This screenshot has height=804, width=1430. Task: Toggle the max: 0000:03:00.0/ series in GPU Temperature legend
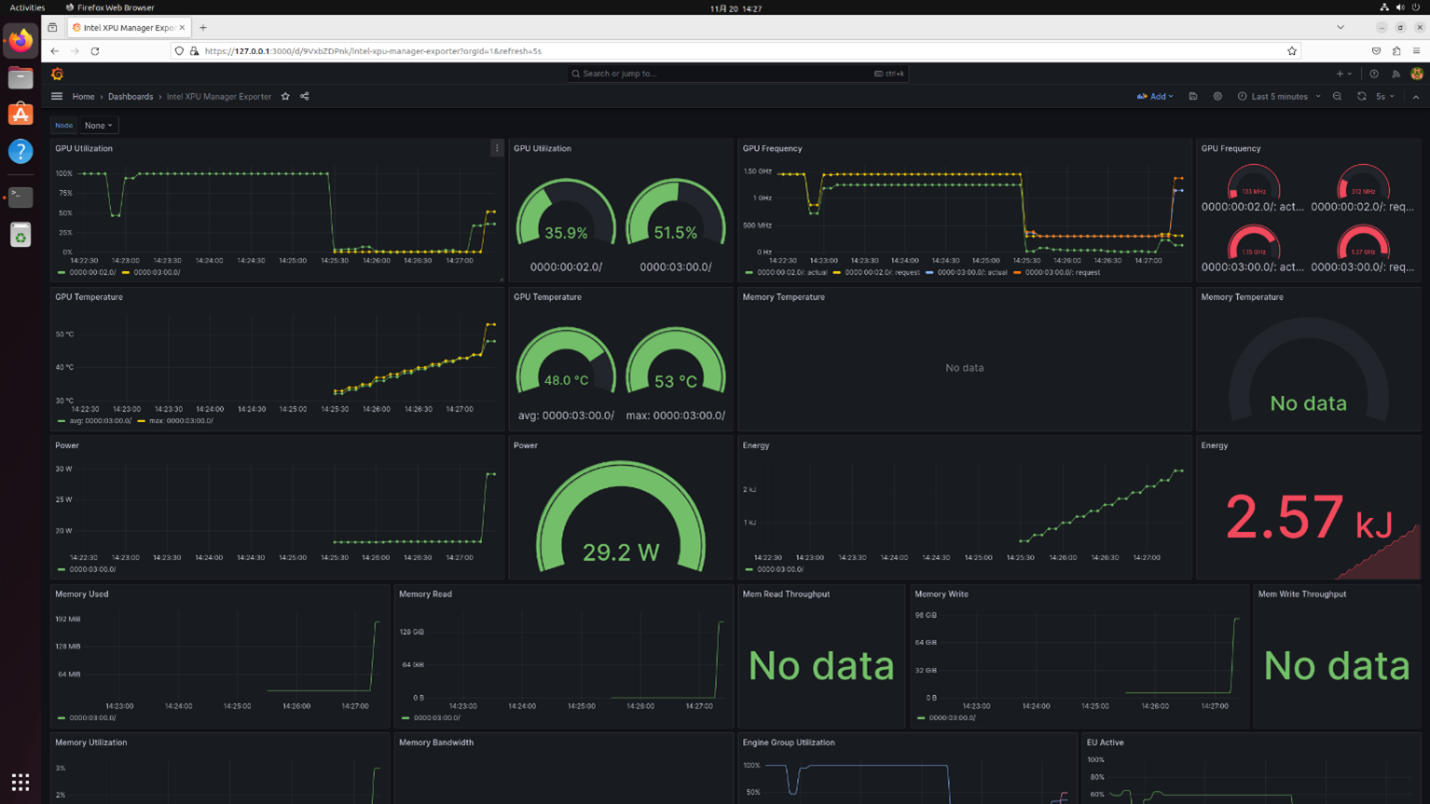click(176, 421)
